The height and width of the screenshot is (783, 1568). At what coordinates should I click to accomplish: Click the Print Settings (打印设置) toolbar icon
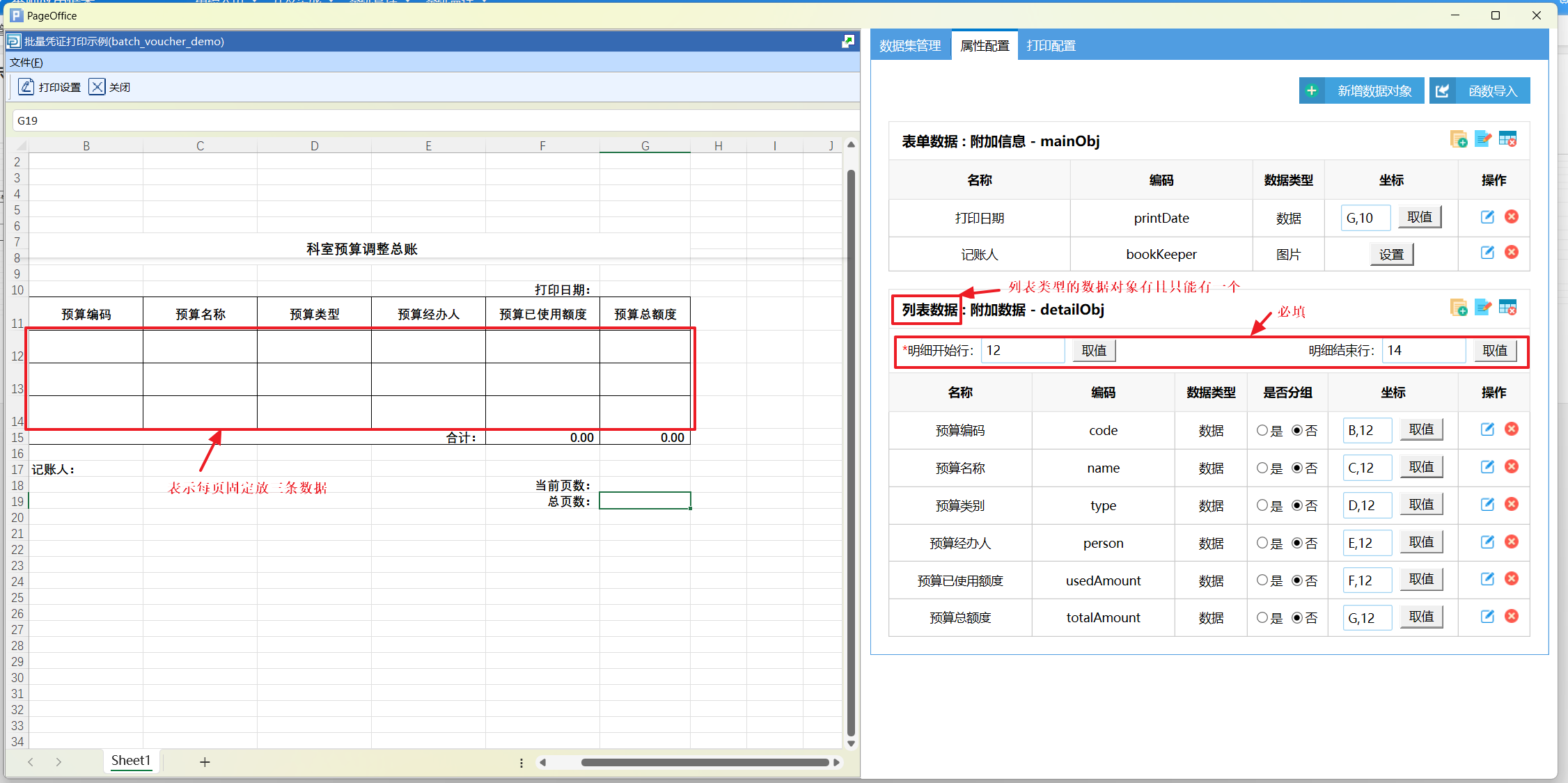click(26, 87)
